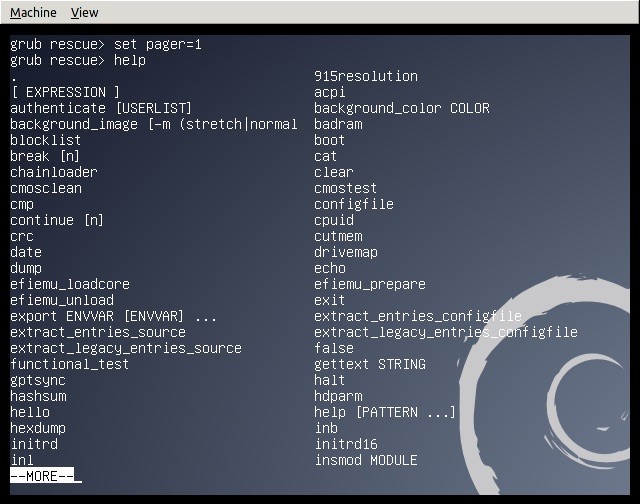Click the 'cmosclean' command
Viewport: 640px width, 504px height.
click(46, 188)
